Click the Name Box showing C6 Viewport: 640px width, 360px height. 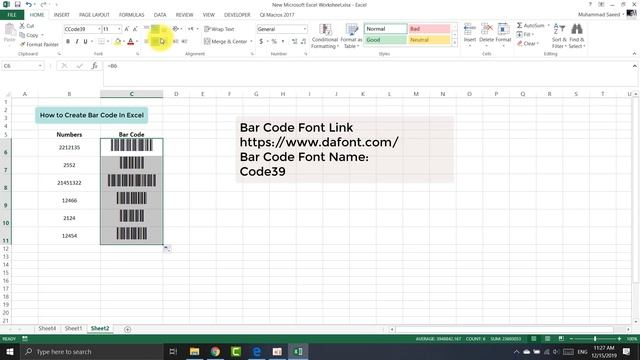[22, 66]
